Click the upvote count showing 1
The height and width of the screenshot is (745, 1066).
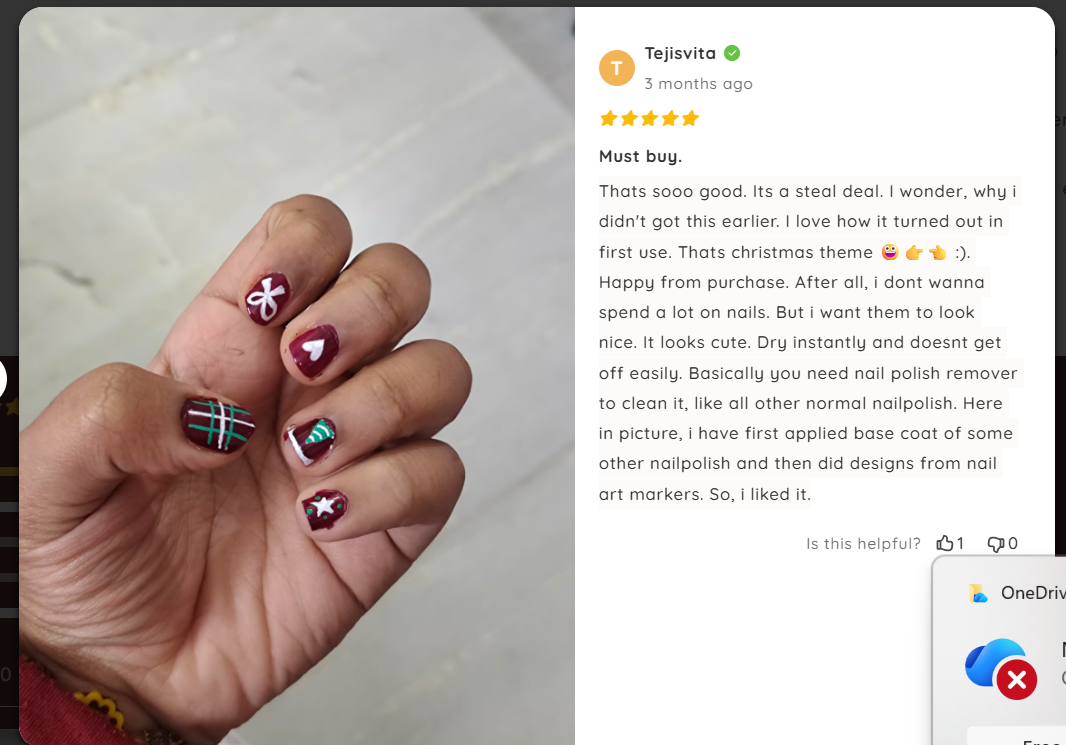tap(960, 543)
